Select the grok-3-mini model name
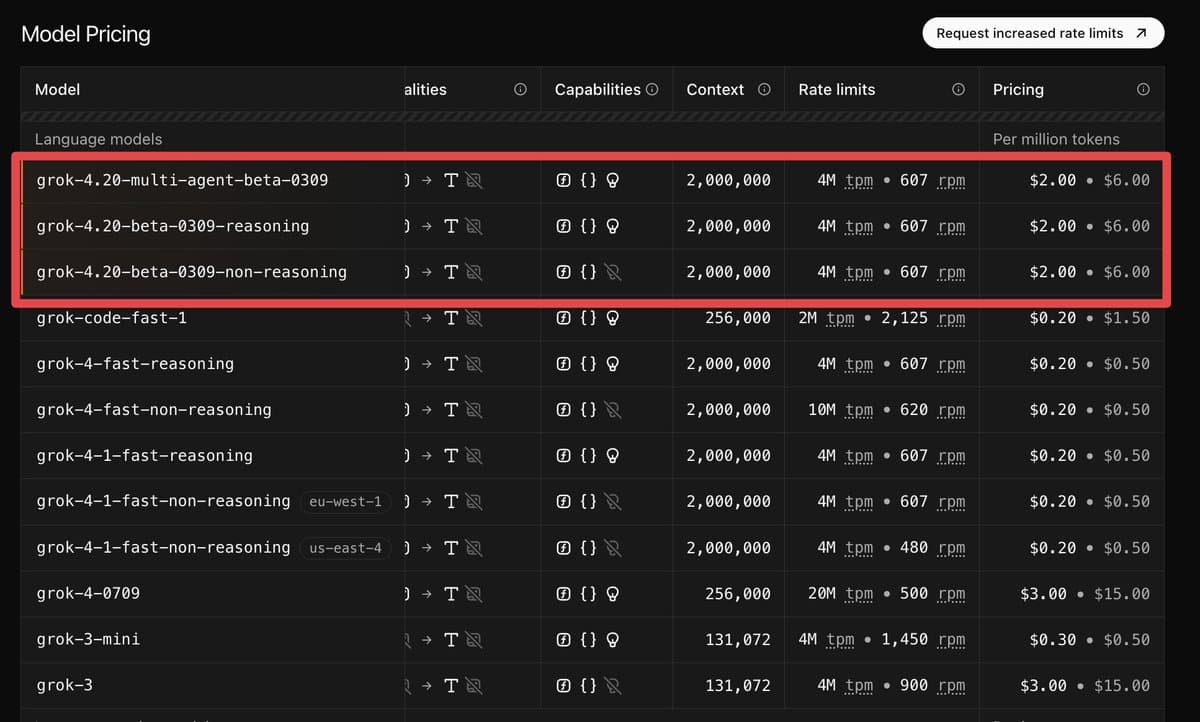This screenshot has width=1200, height=722. point(88,639)
